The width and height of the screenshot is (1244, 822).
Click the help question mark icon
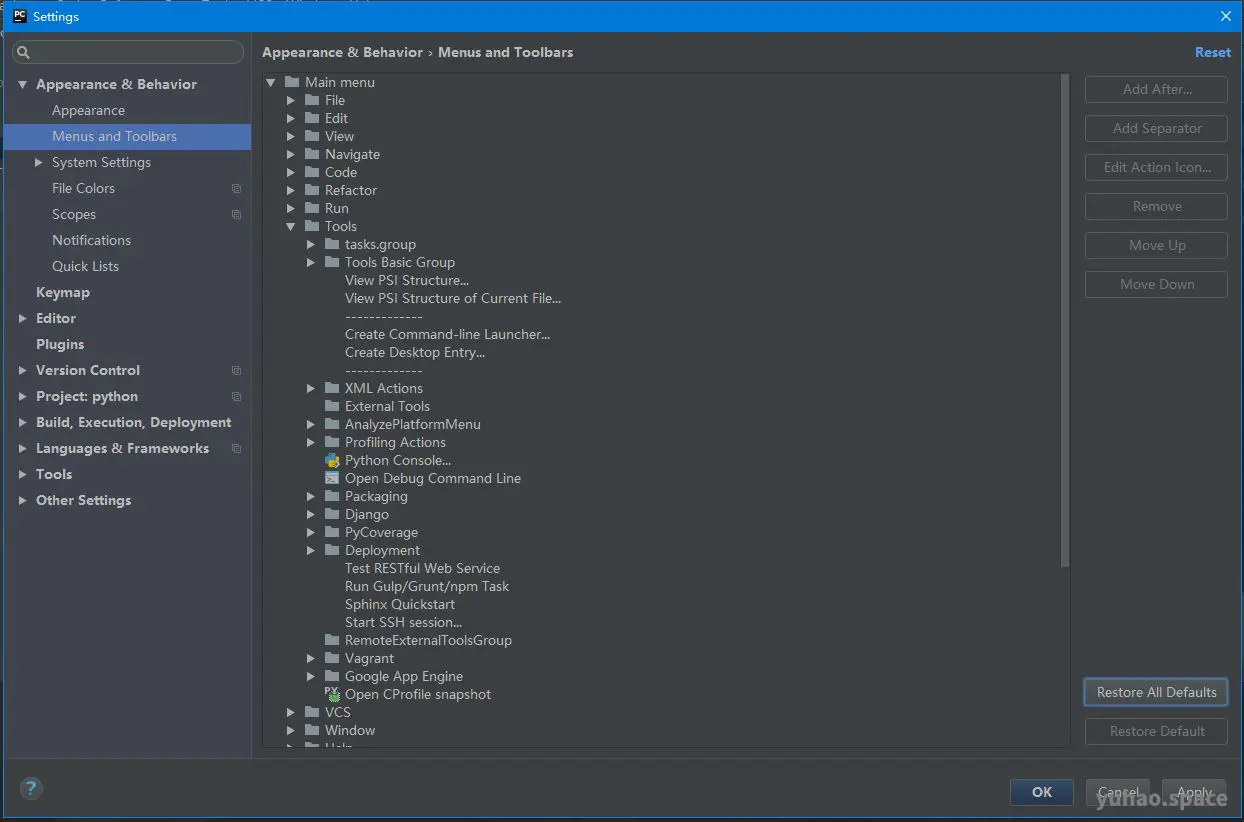(x=30, y=789)
